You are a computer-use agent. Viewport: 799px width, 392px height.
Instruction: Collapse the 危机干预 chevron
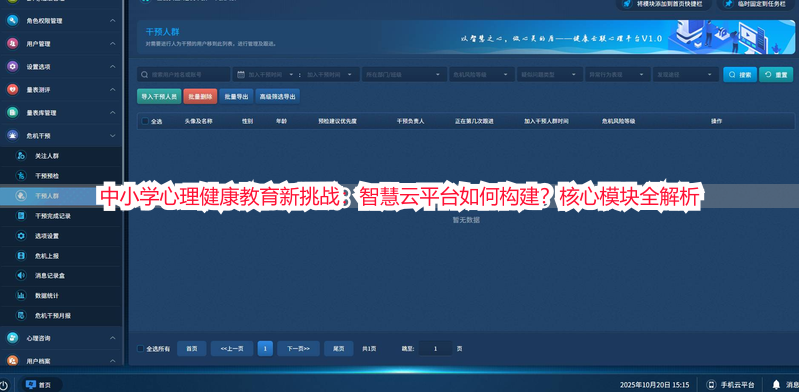pos(113,136)
